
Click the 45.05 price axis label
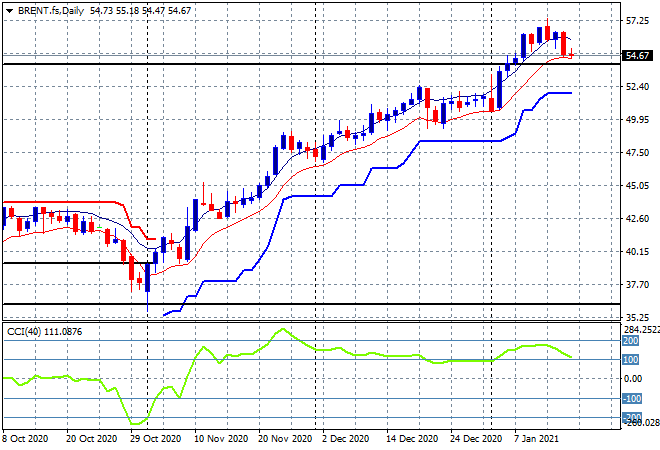tap(637, 186)
